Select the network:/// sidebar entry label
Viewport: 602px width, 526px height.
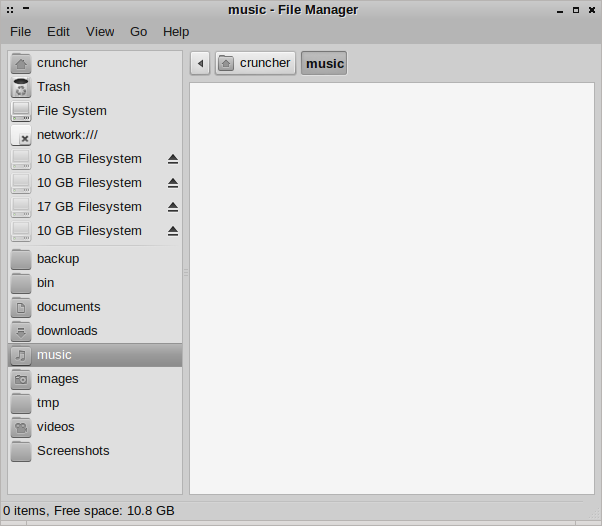click(x=67, y=135)
